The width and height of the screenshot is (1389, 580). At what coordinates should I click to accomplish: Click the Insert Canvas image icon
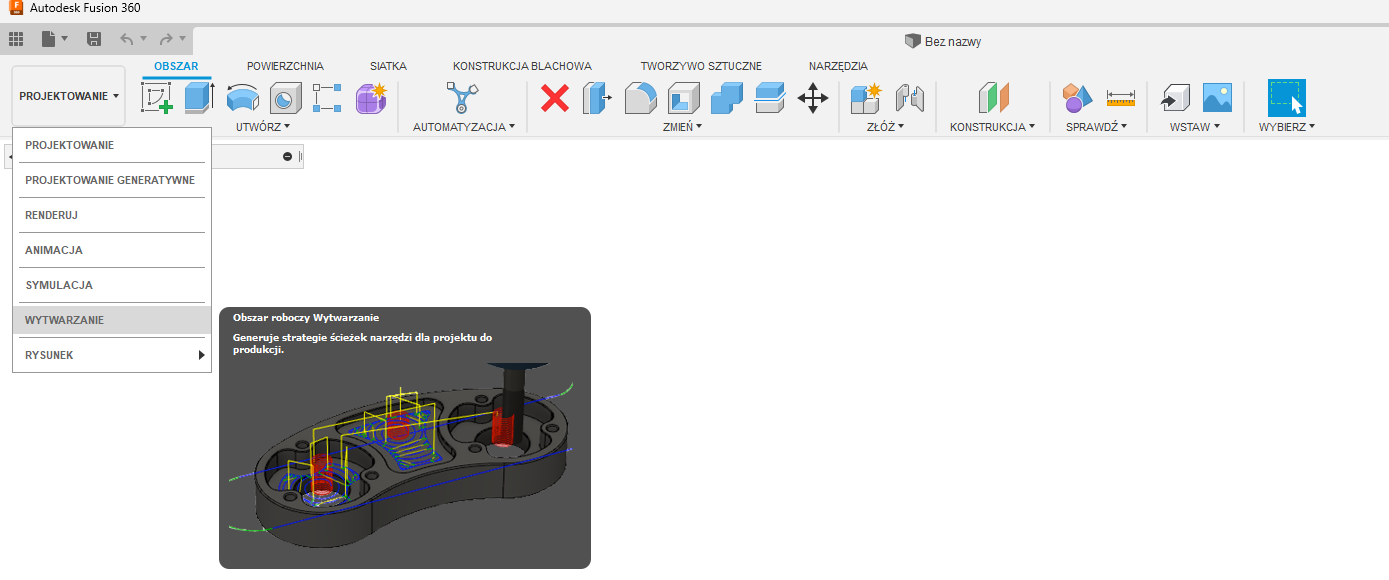click(1217, 98)
